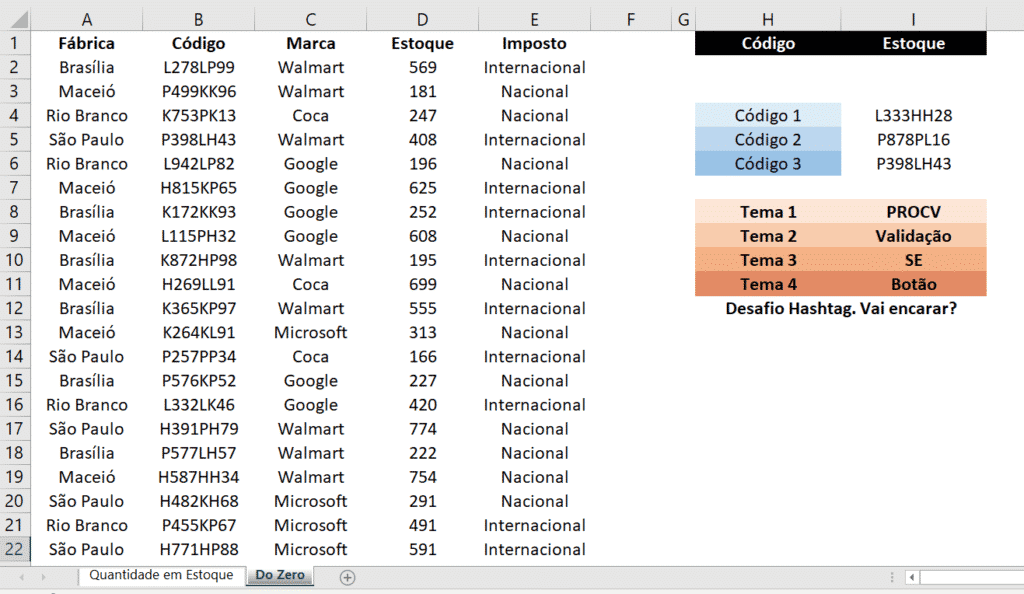
Task: Select cell containing P398LH43 result value
Action: pyautogui.click(x=913, y=163)
